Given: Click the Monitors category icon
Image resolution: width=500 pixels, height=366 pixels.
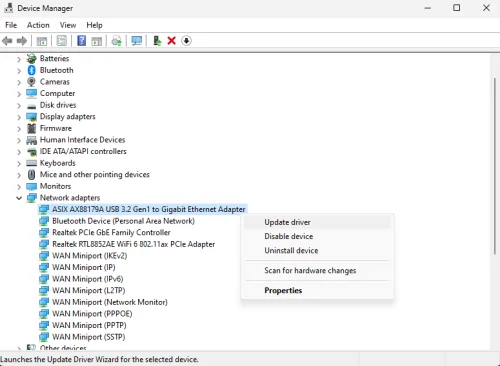Looking at the screenshot, I should (31, 186).
